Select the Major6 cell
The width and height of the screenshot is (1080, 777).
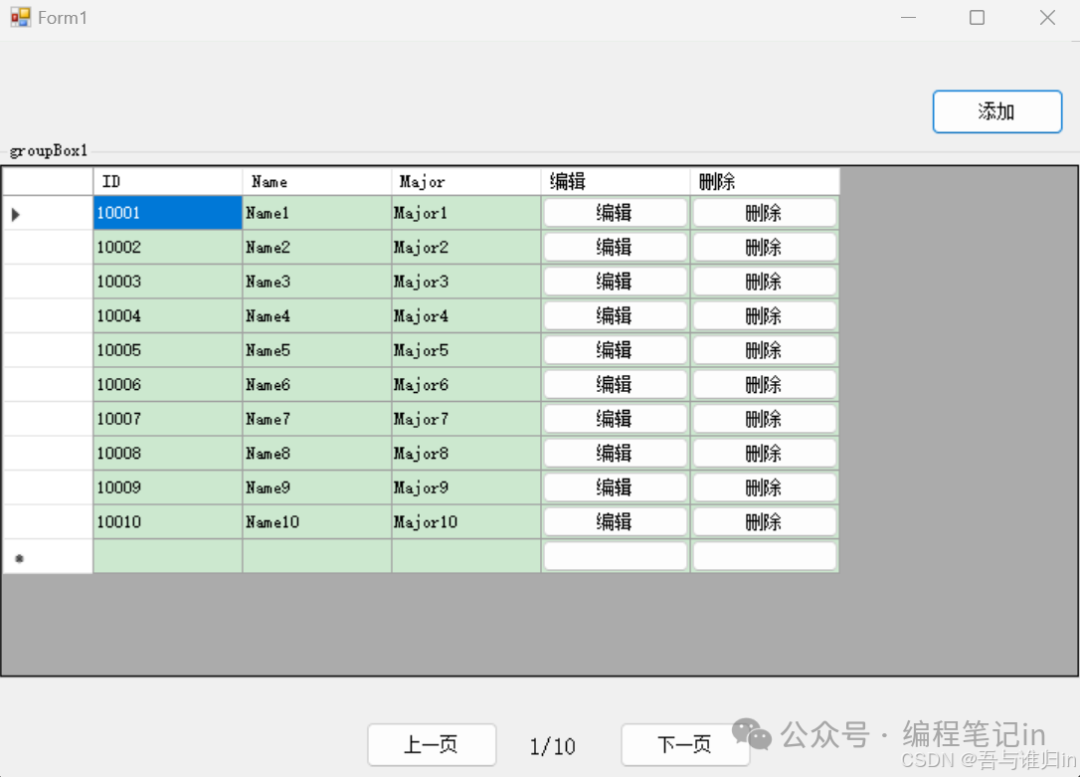point(465,385)
